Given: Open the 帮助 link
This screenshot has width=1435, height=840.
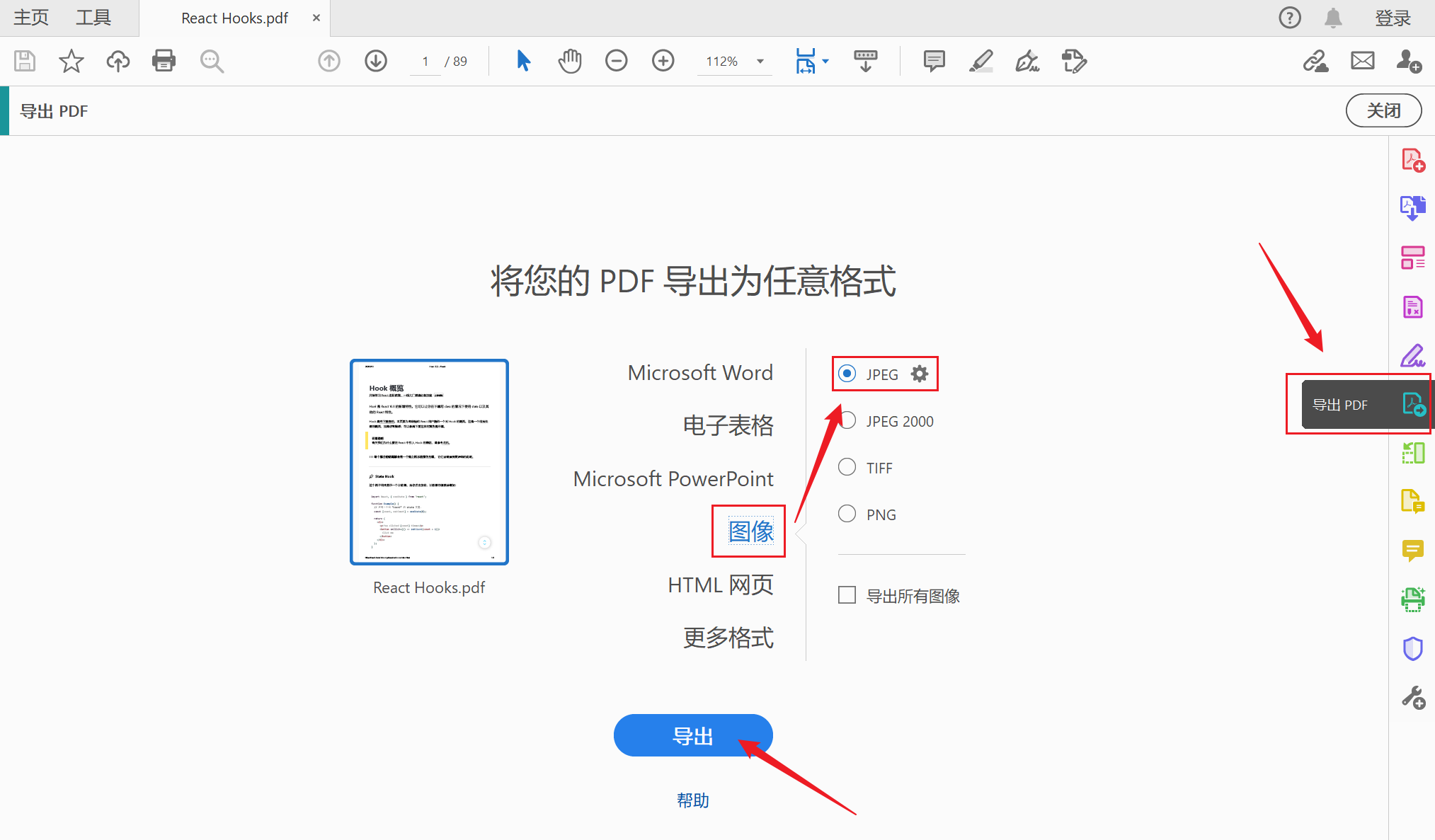Looking at the screenshot, I should click(x=692, y=800).
